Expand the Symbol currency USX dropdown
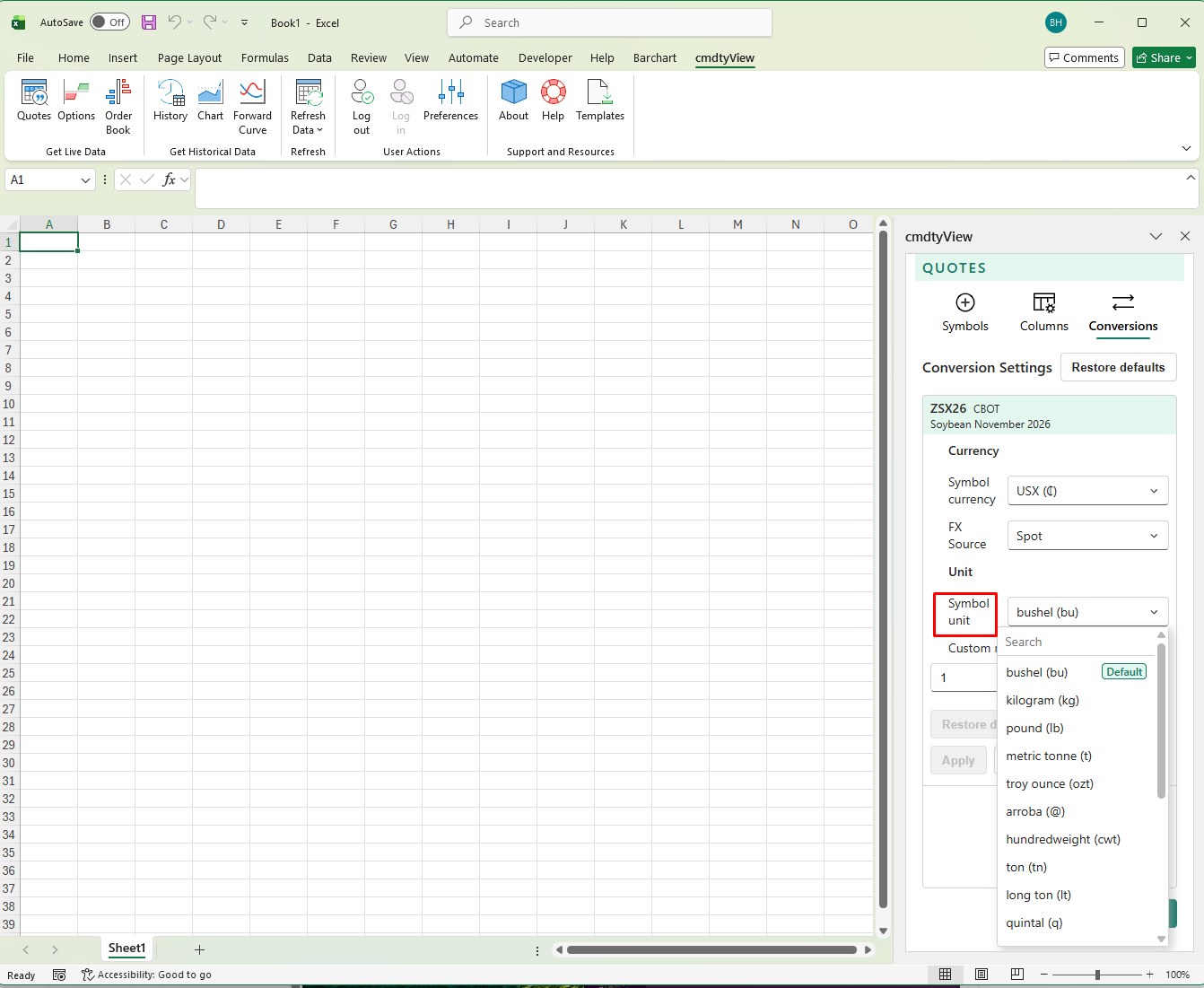This screenshot has height=988, width=1204. coord(1087,491)
